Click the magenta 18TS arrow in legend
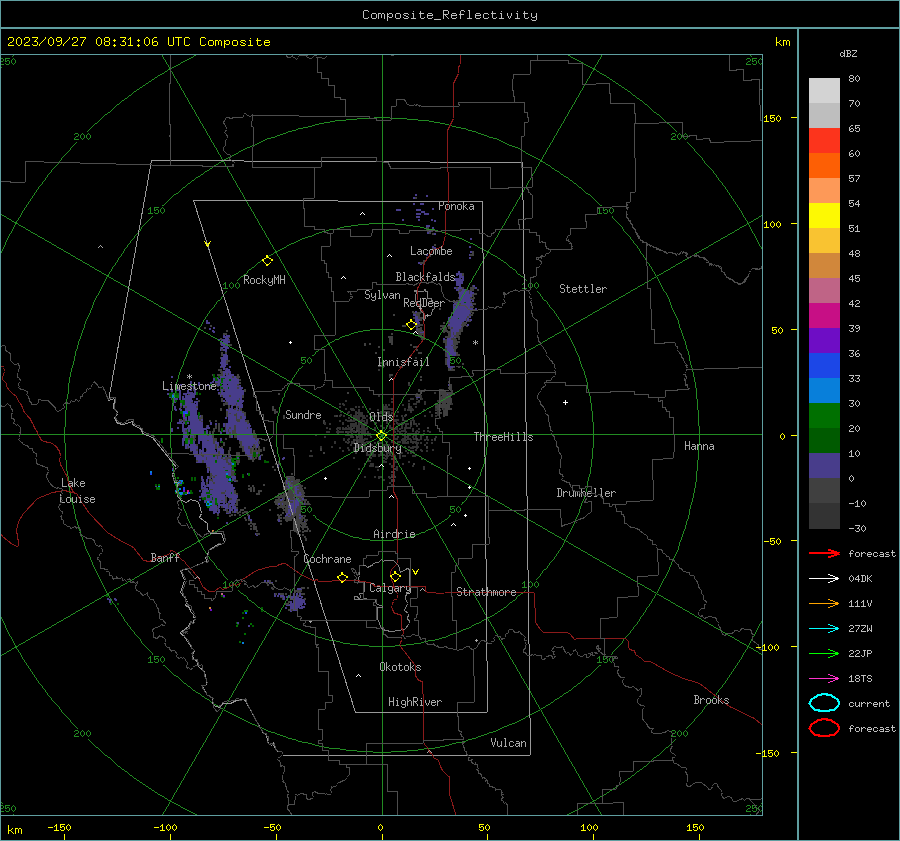The height and width of the screenshot is (841, 900). [x=824, y=679]
